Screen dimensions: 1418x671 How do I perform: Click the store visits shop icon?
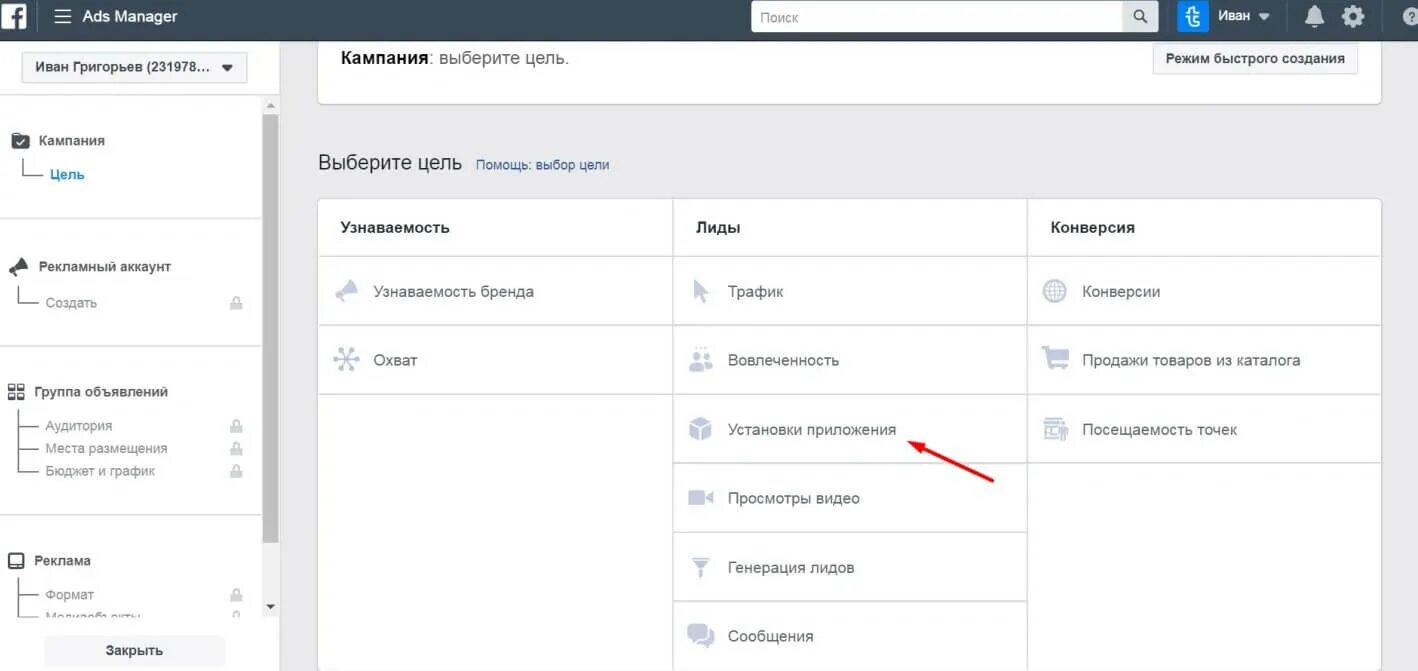[1055, 429]
